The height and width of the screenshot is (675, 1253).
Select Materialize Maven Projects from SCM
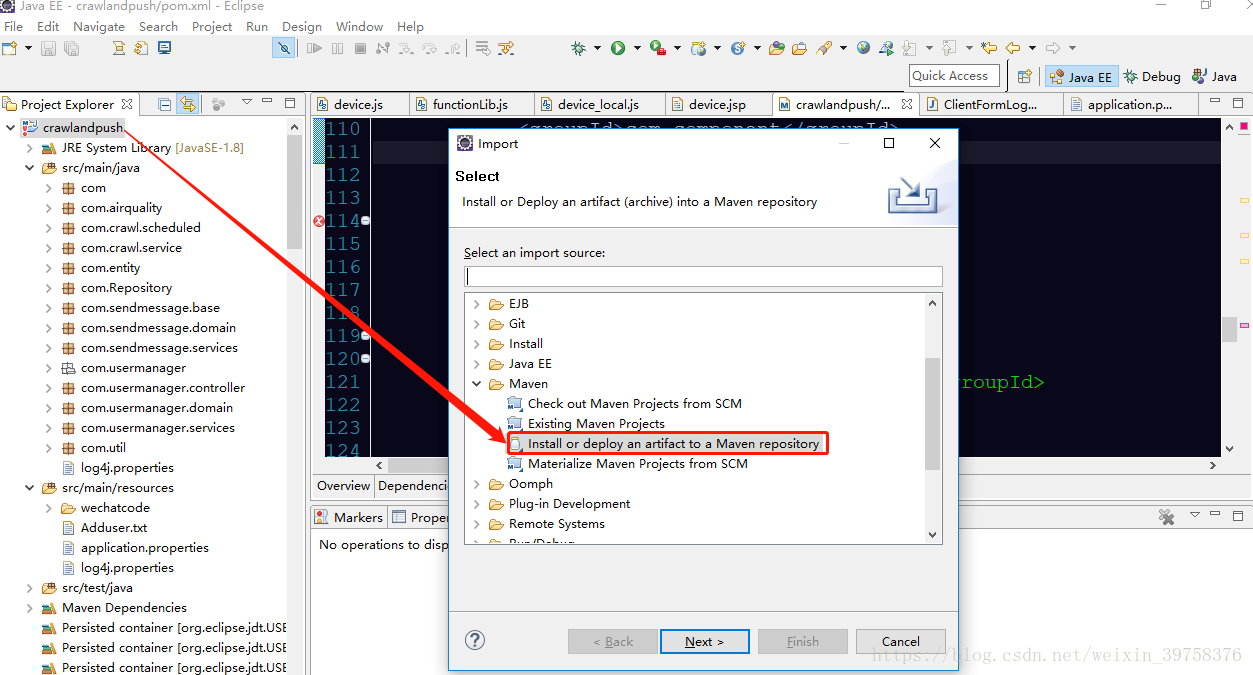pos(638,463)
